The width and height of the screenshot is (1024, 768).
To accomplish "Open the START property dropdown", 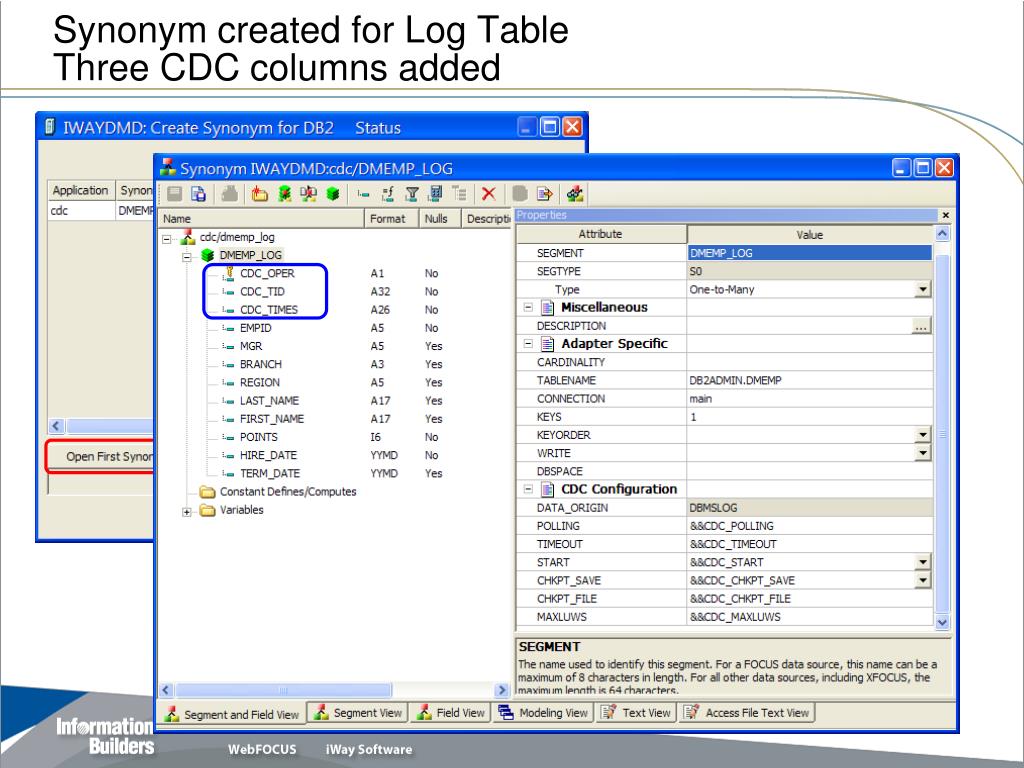I will coord(922,563).
